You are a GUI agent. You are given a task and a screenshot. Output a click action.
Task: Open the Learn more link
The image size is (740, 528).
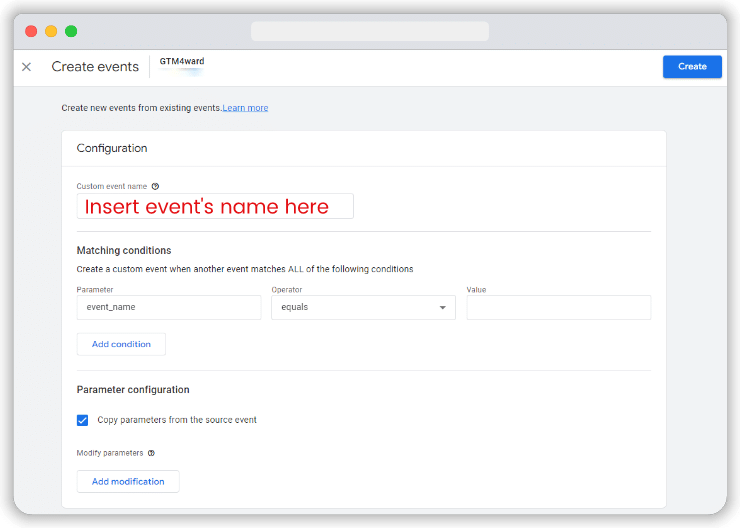(245, 108)
